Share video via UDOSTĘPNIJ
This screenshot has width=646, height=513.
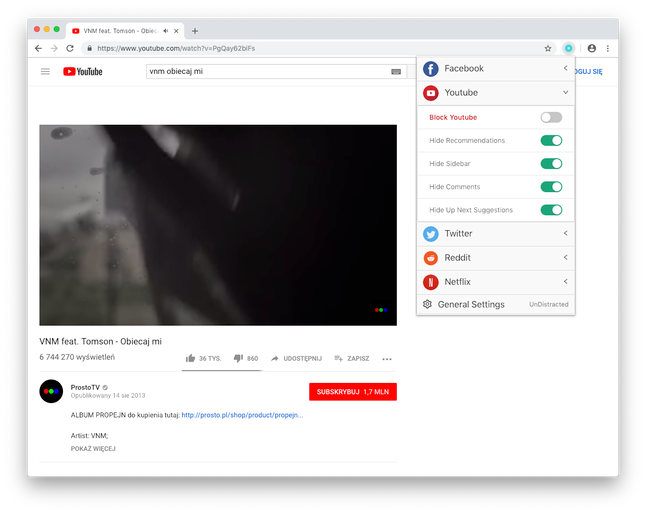[297, 358]
